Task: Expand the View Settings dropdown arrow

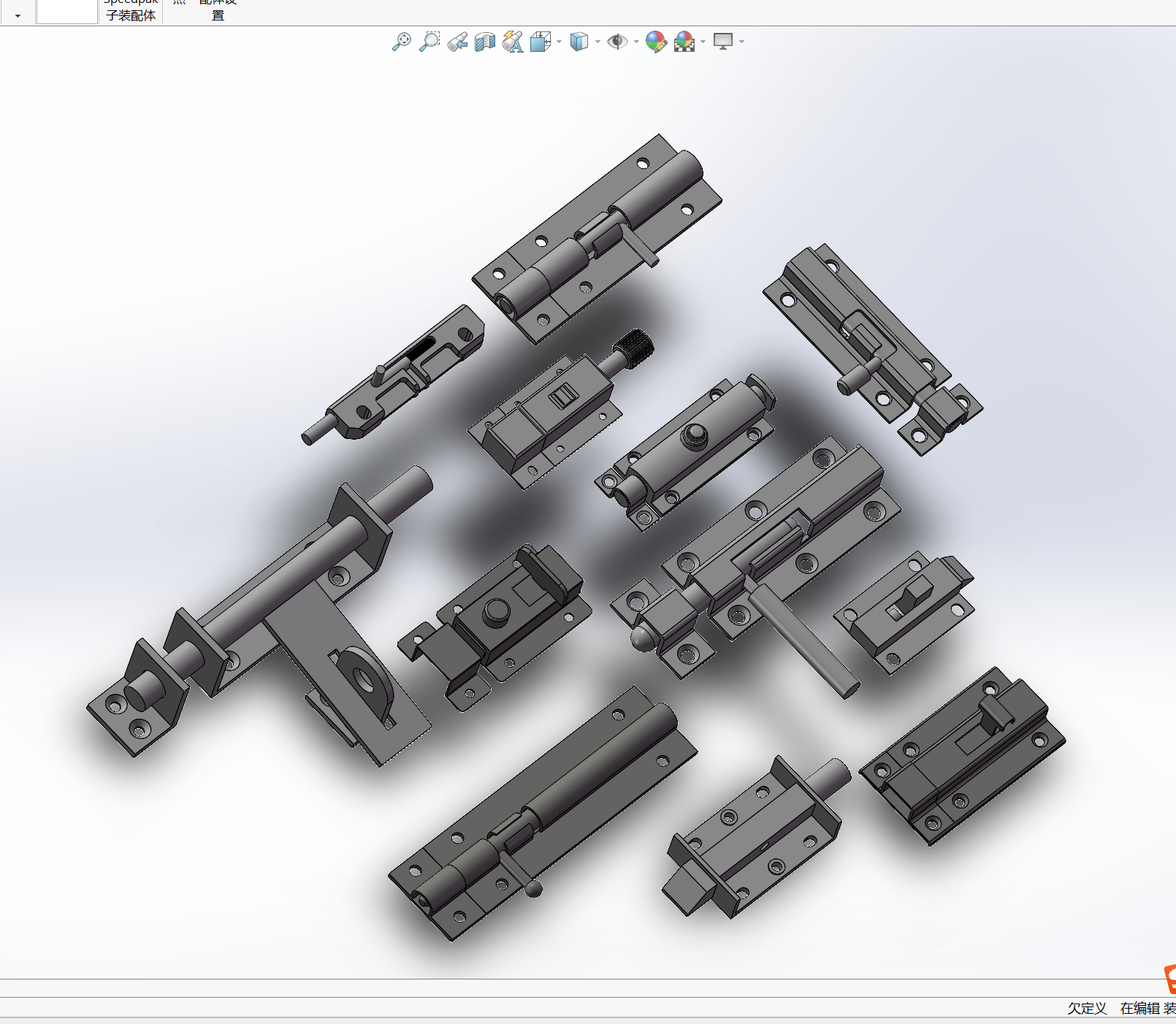Action: click(742, 42)
